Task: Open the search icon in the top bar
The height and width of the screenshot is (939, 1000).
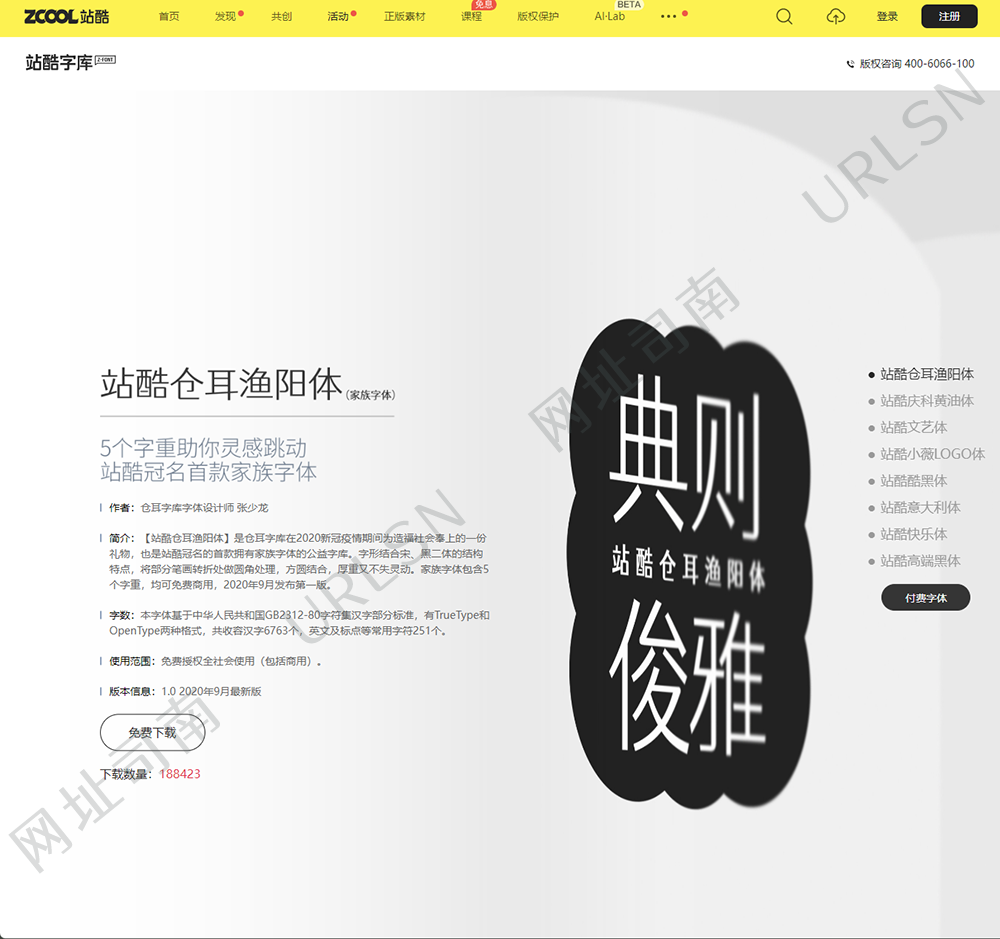Action: 783,17
